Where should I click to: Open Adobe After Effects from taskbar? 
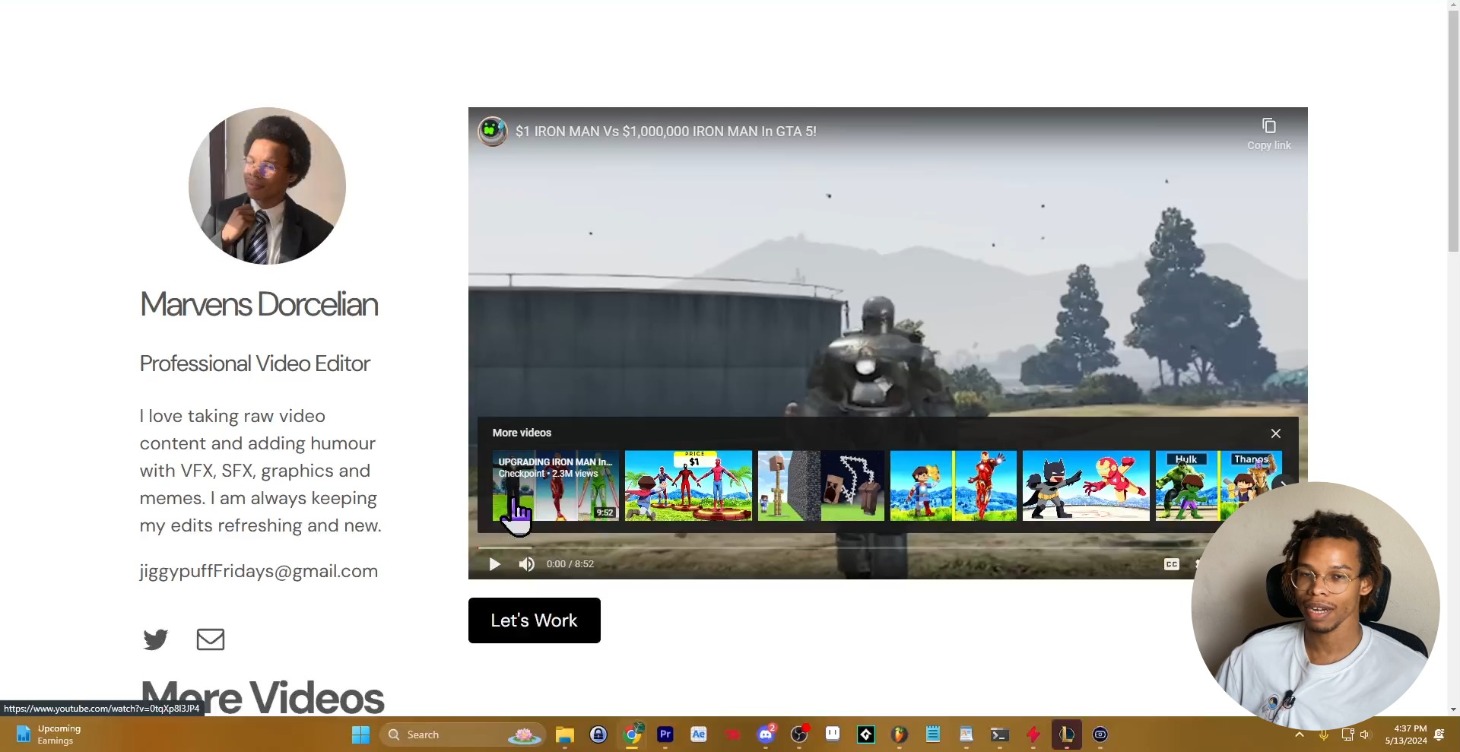pyautogui.click(x=698, y=734)
